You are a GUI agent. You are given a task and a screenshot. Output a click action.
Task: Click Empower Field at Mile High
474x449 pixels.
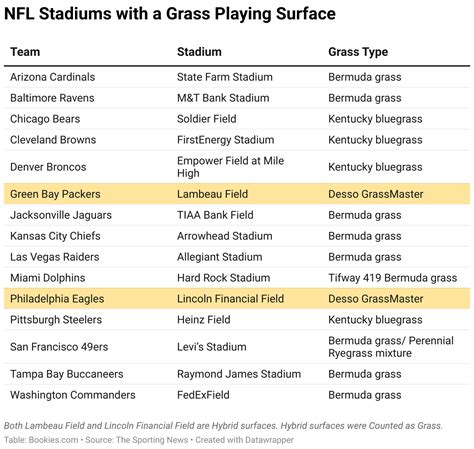[230, 167]
